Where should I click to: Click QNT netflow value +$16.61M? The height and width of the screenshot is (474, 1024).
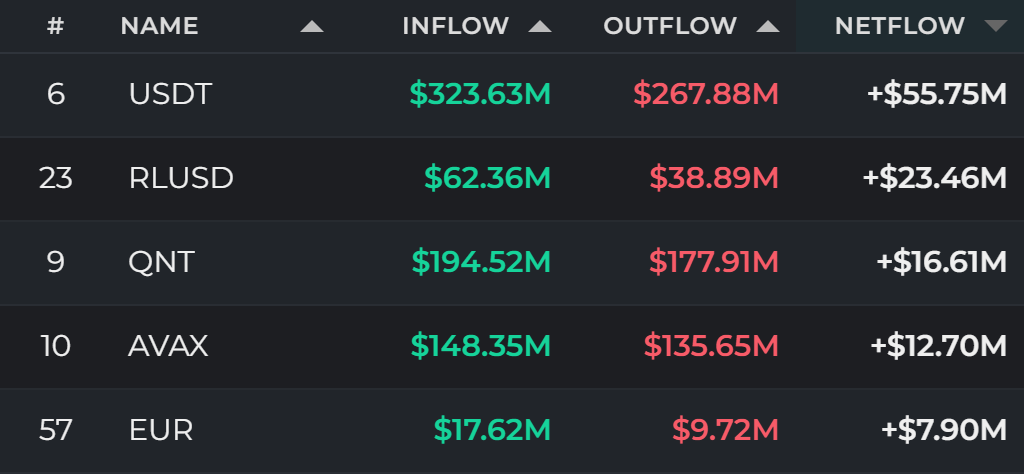tap(941, 262)
